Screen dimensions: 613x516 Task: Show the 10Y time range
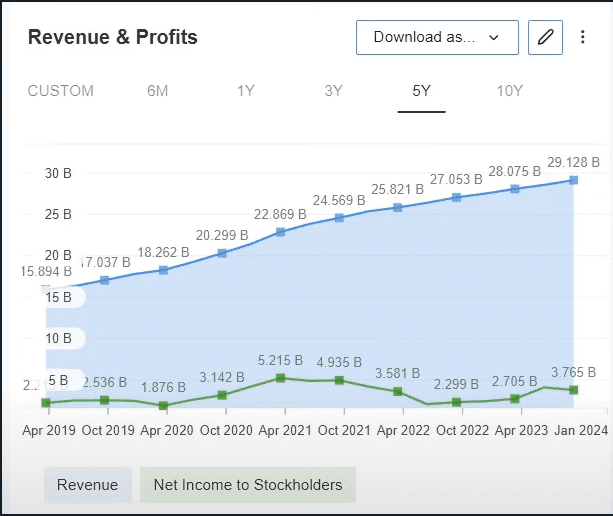pyautogui.click(x=509, y=91)
